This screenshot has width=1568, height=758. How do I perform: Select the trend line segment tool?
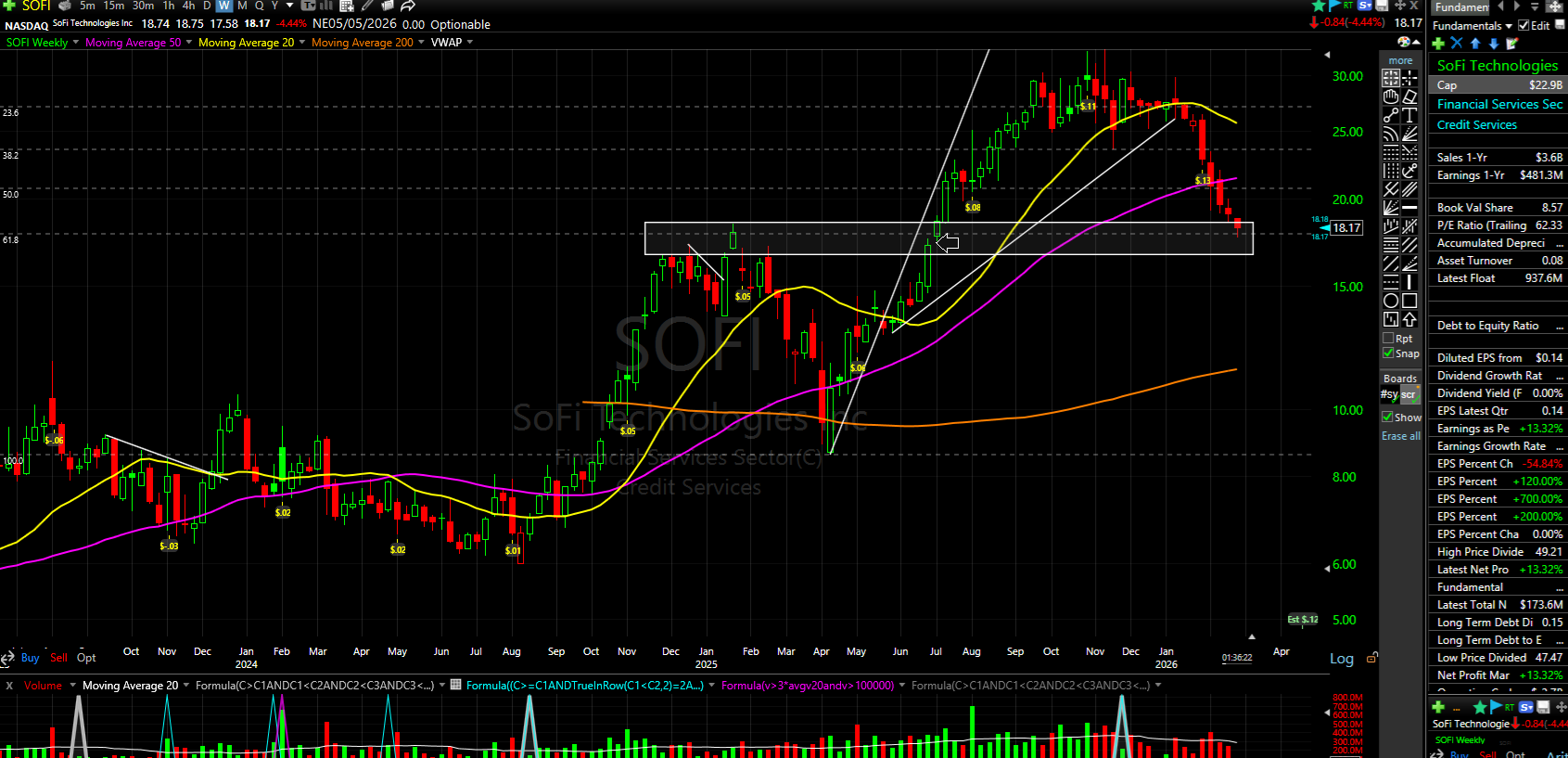click(1391, 115)
